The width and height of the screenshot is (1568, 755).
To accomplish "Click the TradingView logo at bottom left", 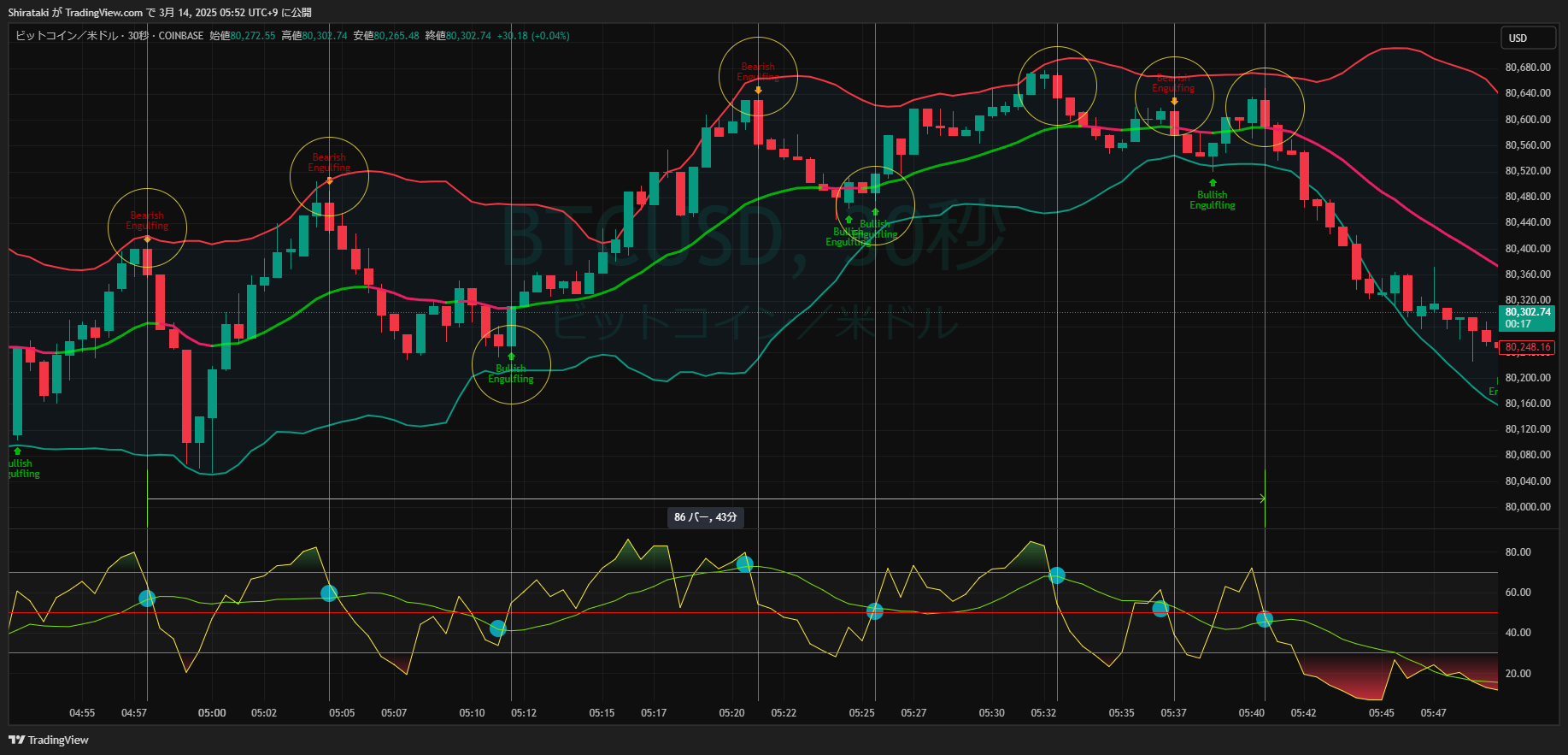I will (x=49, y=740).
